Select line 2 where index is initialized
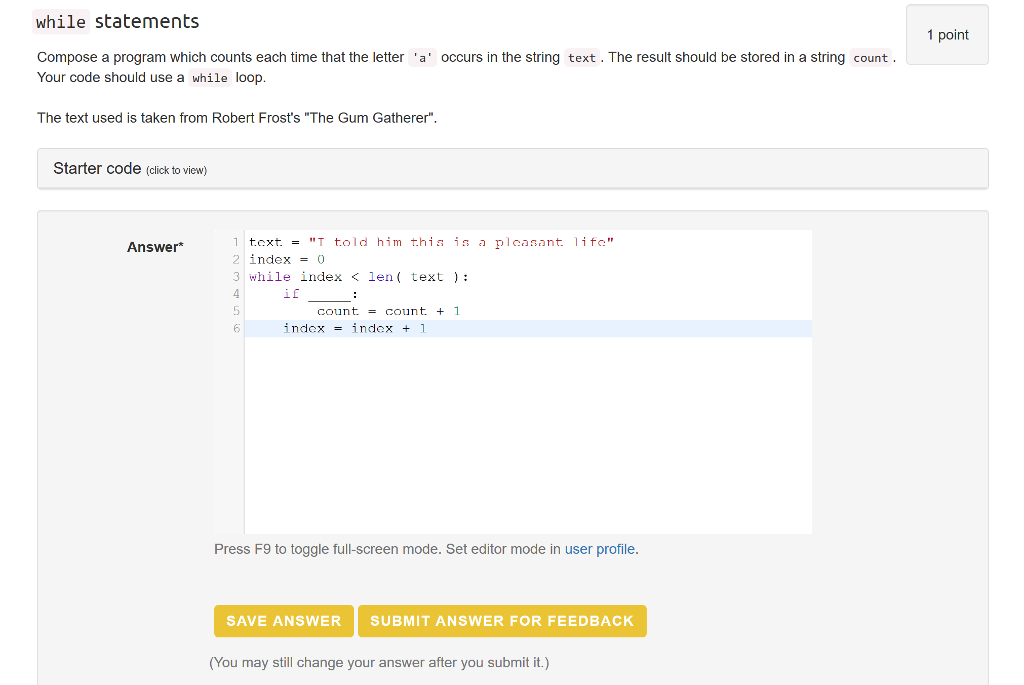Viewport: 1024px width, 685px height. pos(287,259)
